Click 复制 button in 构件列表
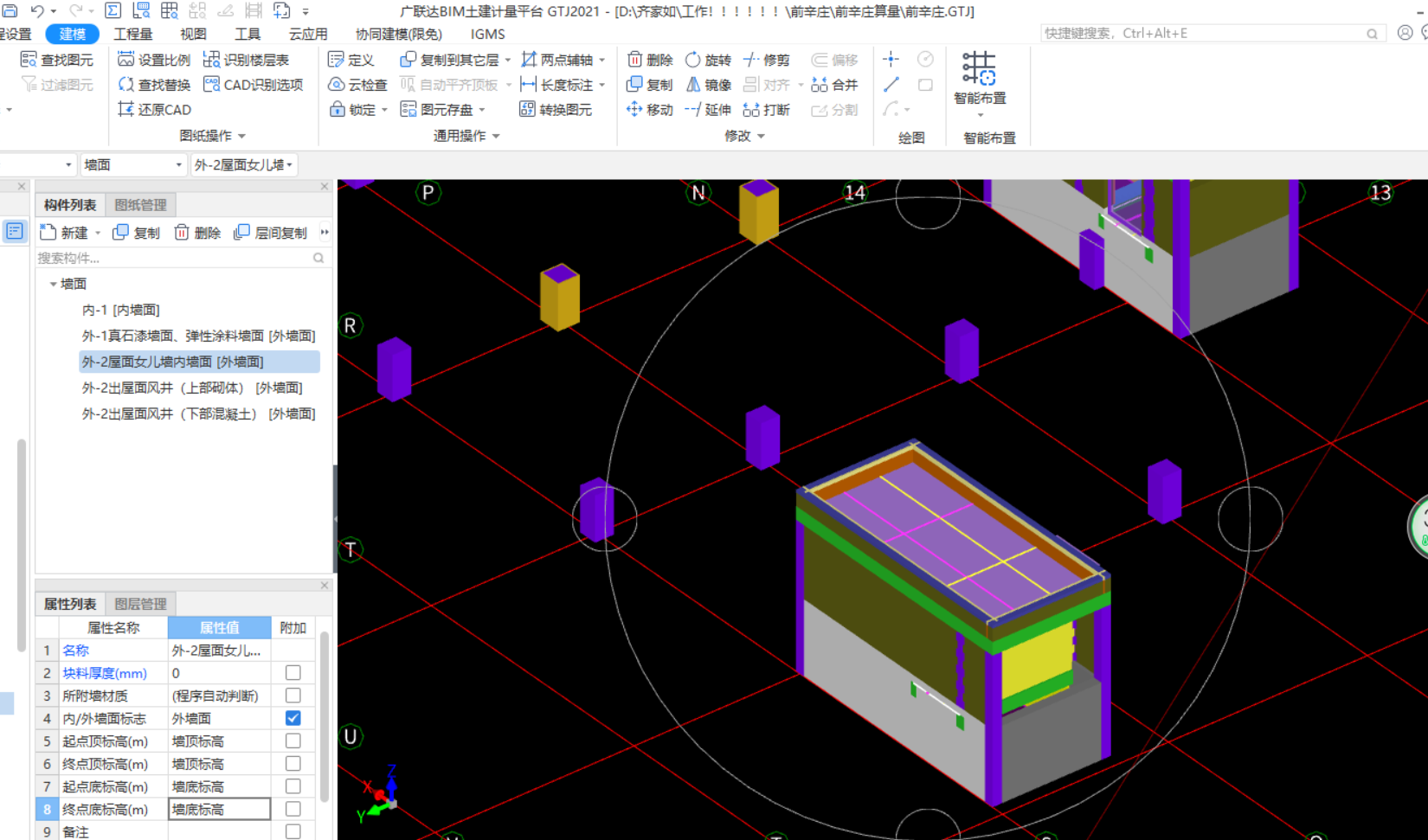Image resolution: width=1428 pixels, height=840 pixels. pos(137,233)
